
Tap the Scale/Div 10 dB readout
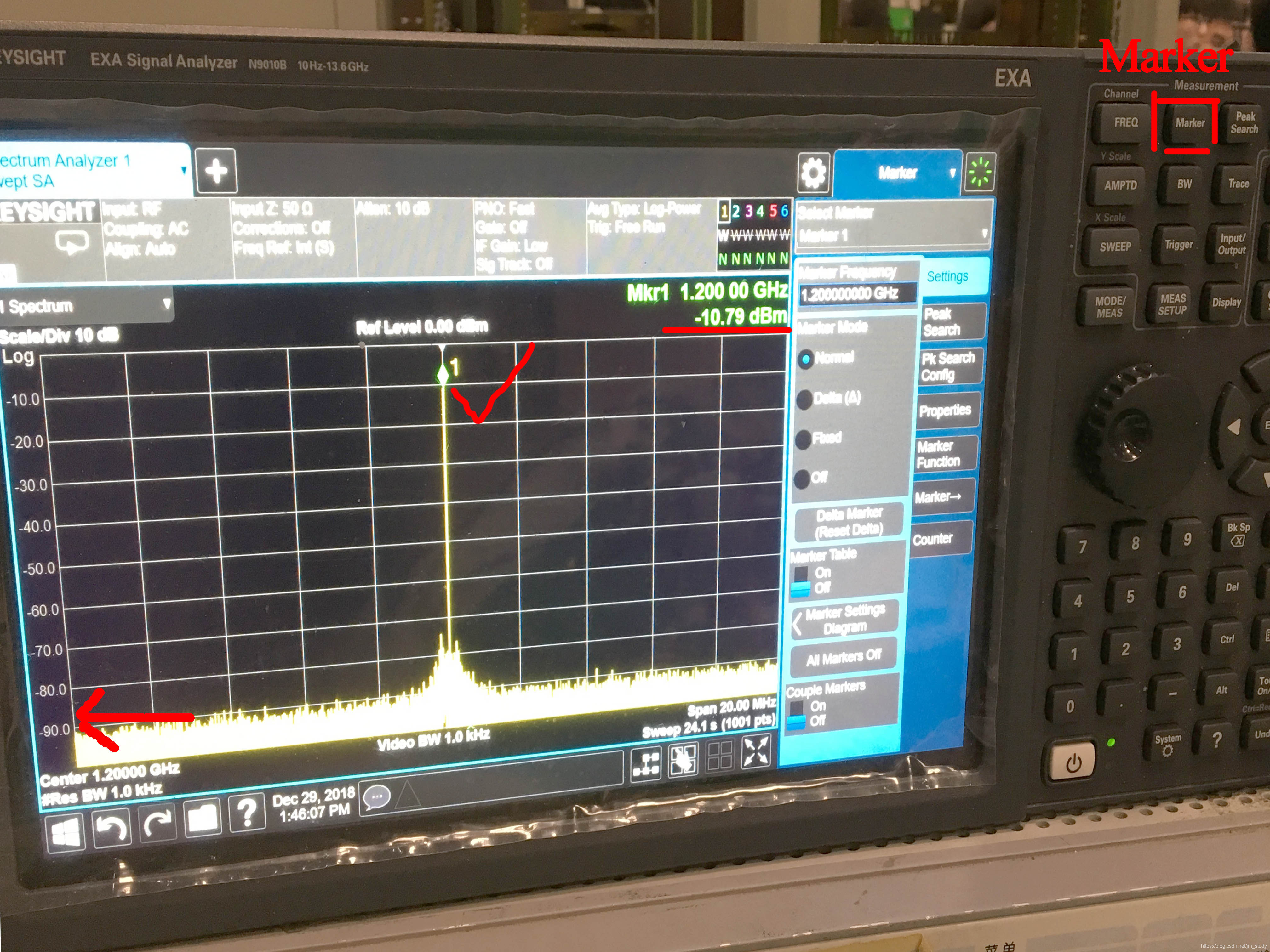pyautogui.click(x=60, y=335)
